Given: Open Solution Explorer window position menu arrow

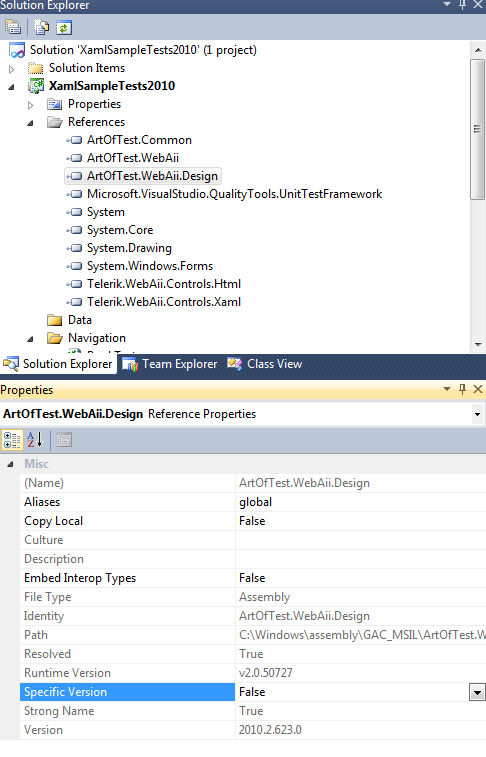Looking at the screenshot, I should (x=447, y=4).
